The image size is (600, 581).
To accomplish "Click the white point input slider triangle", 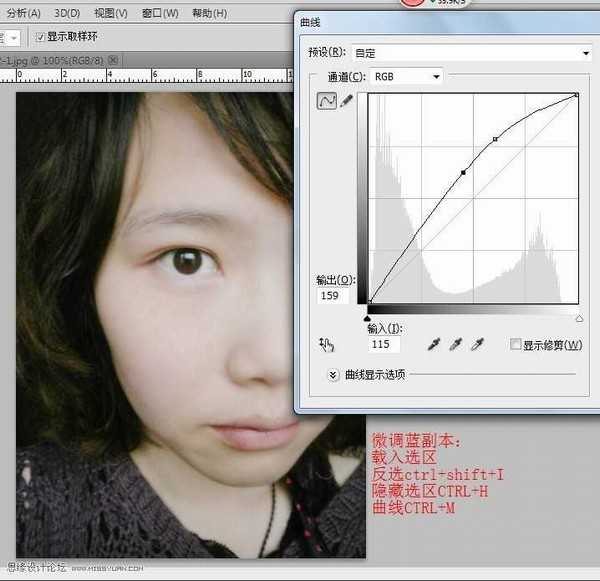I will (578, 316).
